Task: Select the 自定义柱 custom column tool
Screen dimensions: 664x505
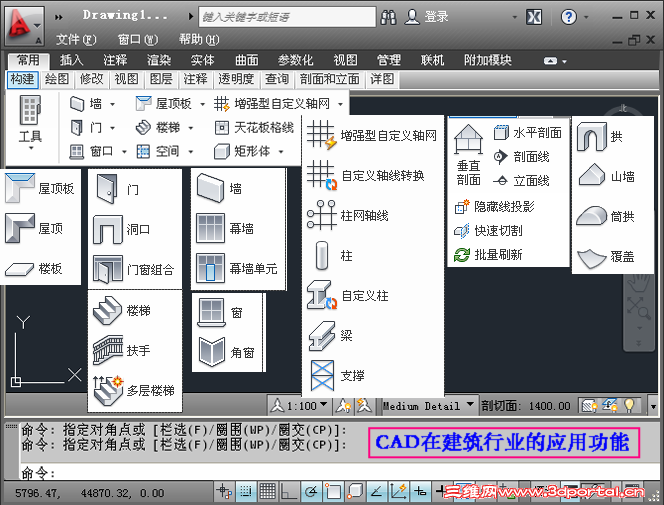Action: (348, 295)
